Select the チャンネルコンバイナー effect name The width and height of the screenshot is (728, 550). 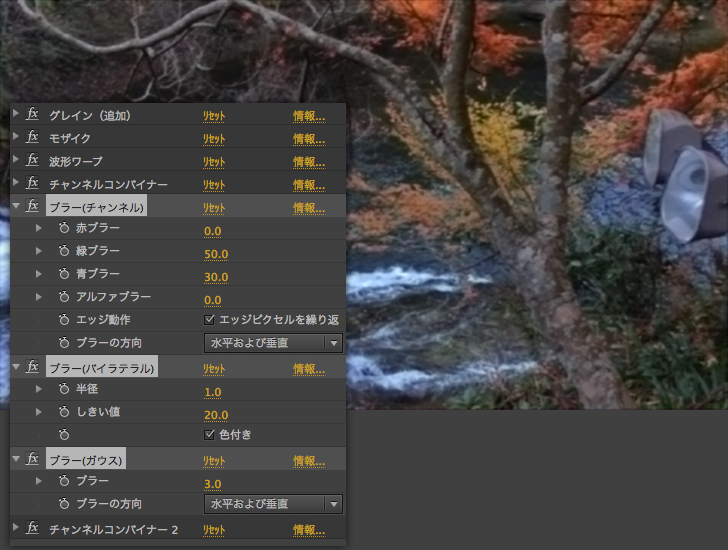coord(108,184)
